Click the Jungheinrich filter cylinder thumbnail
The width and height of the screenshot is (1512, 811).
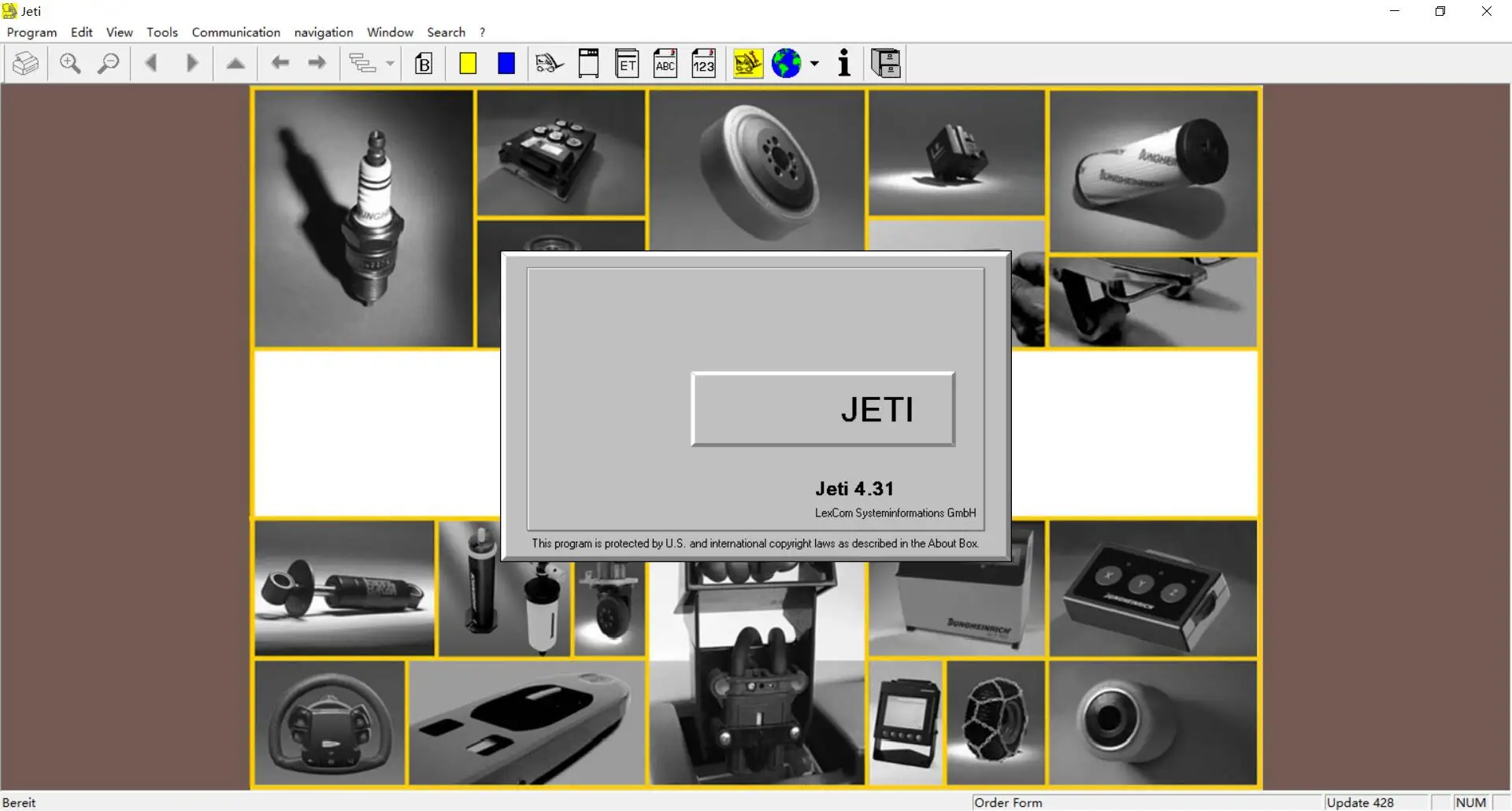tap(1153, 171)
